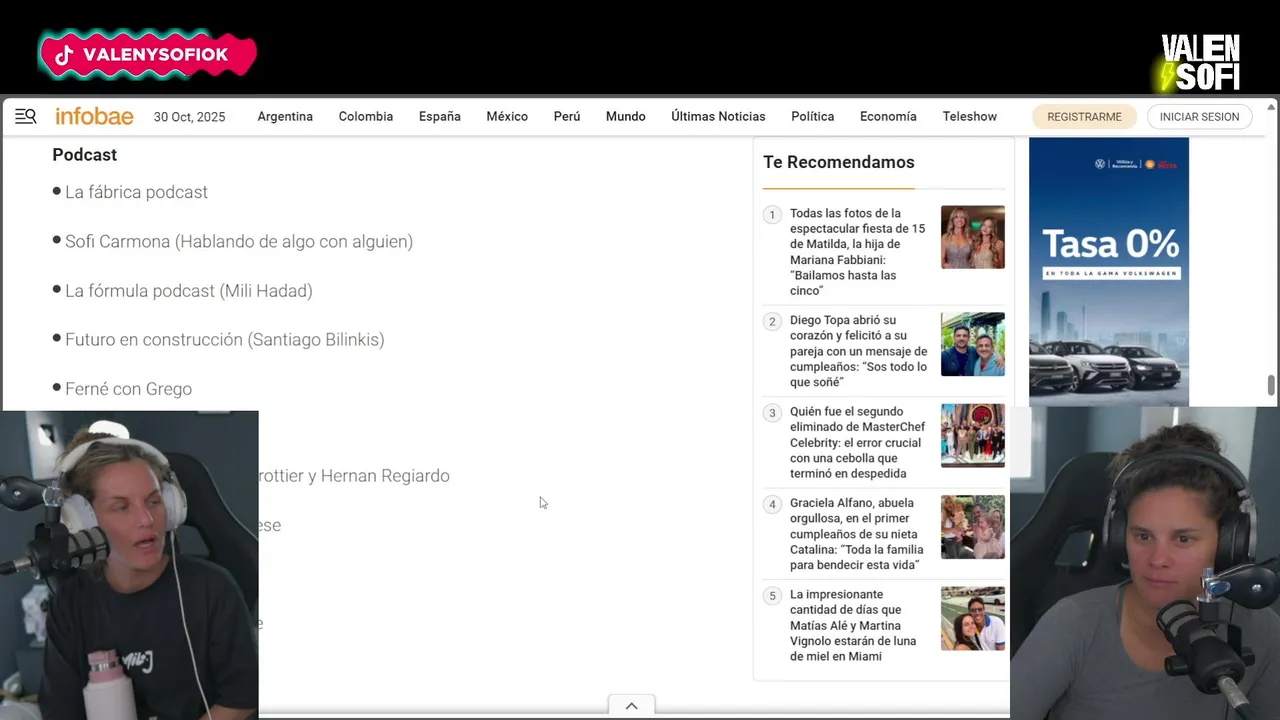Click the Graciela Alfano article thumbnail

click(x=973, y=527)
